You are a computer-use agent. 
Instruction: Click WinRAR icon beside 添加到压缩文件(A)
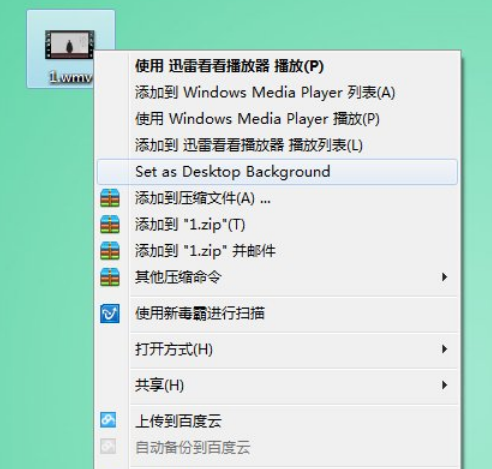110,198
